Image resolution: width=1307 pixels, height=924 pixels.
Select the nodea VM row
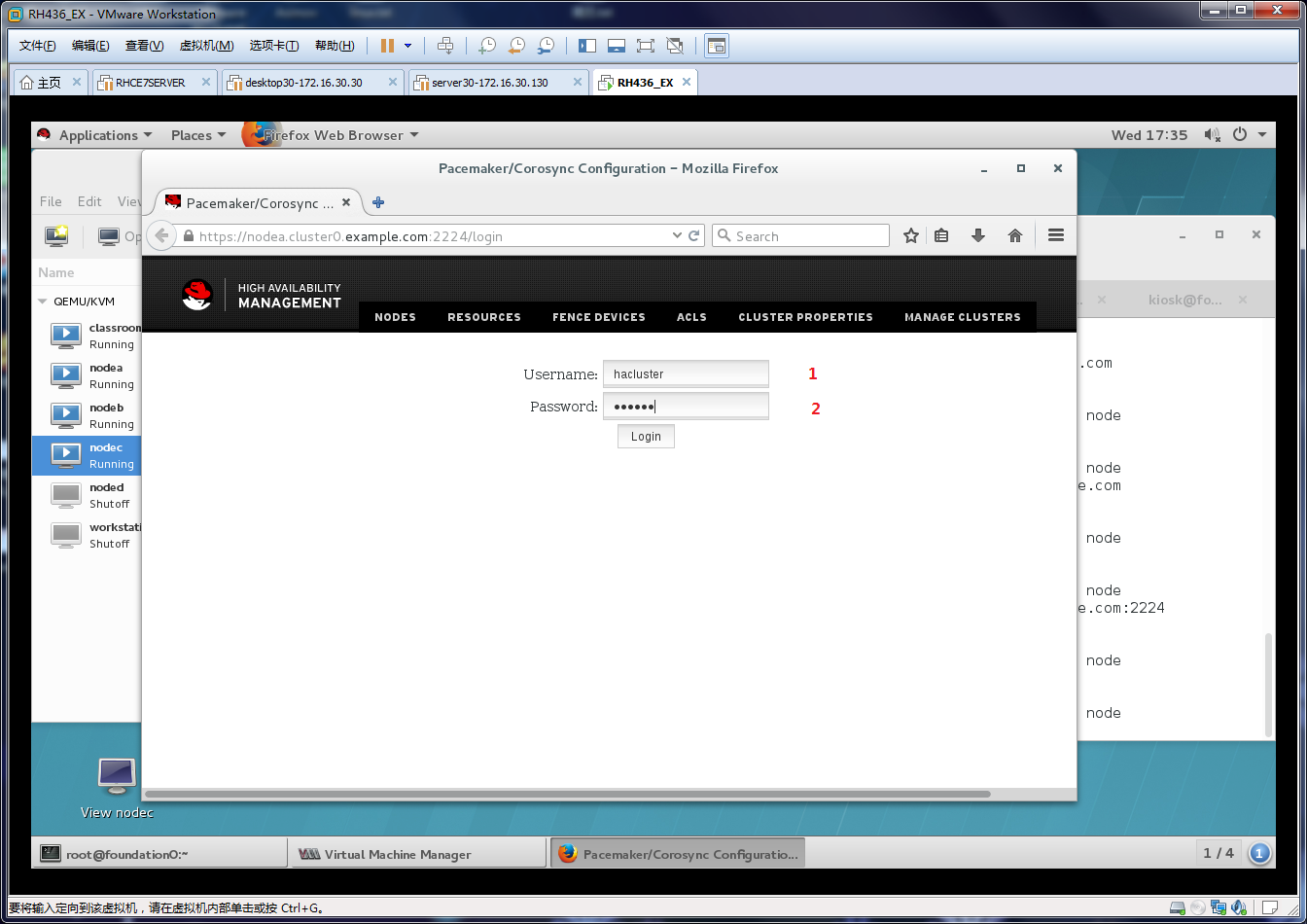[x=88, y=375]
